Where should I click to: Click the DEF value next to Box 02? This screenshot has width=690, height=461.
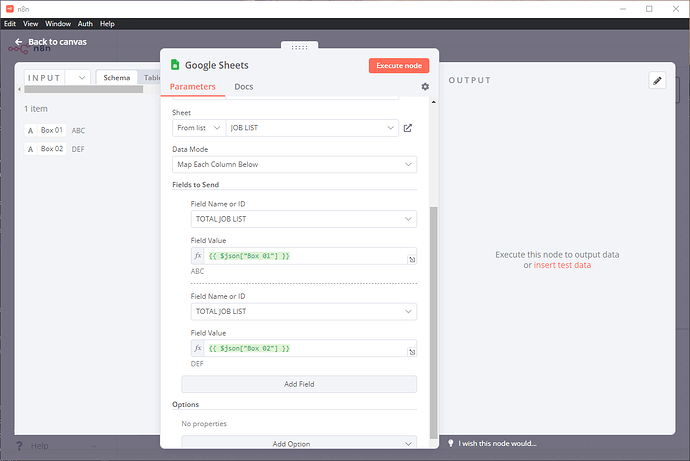tap(78, 149)
